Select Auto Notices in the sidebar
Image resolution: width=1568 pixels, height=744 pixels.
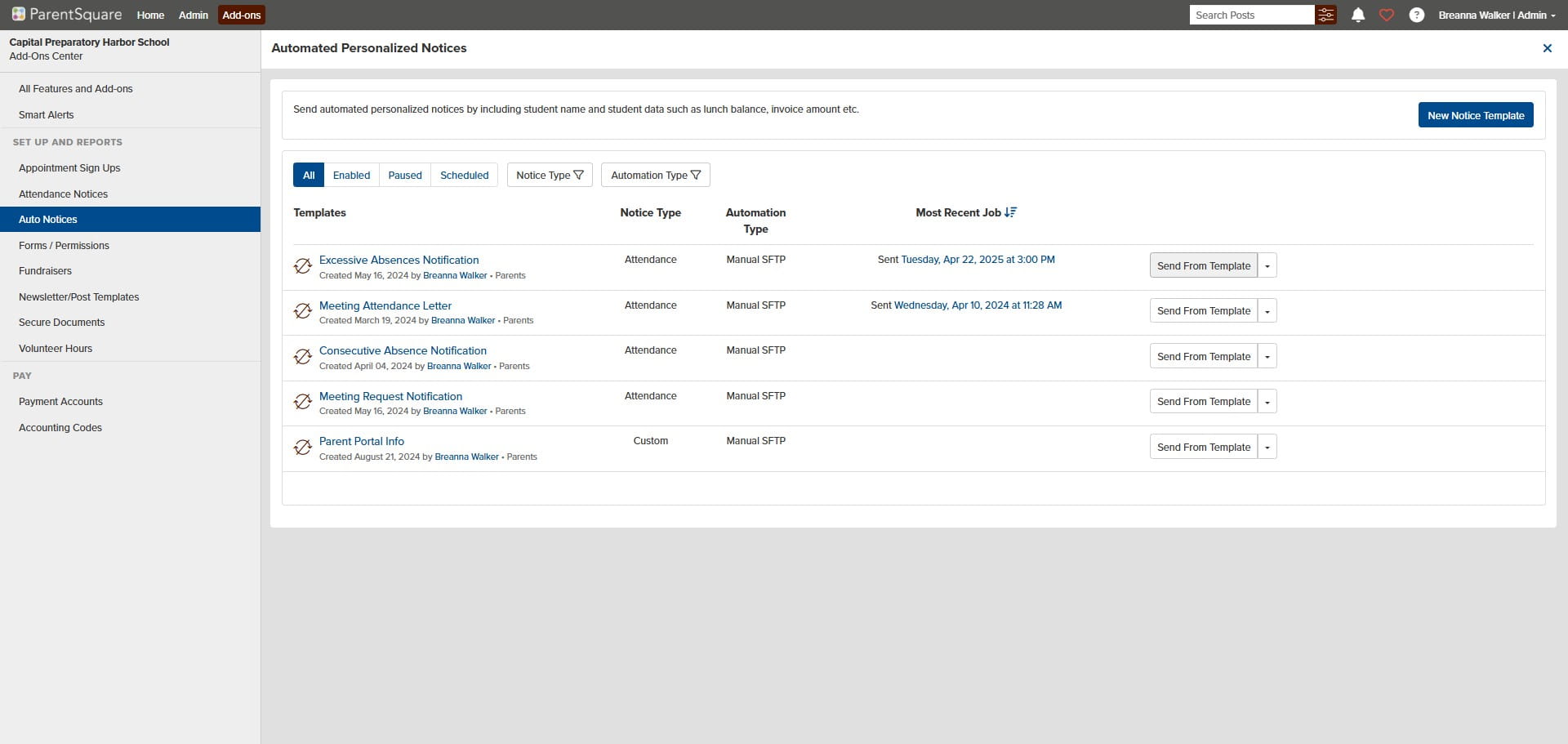[130, 220]
